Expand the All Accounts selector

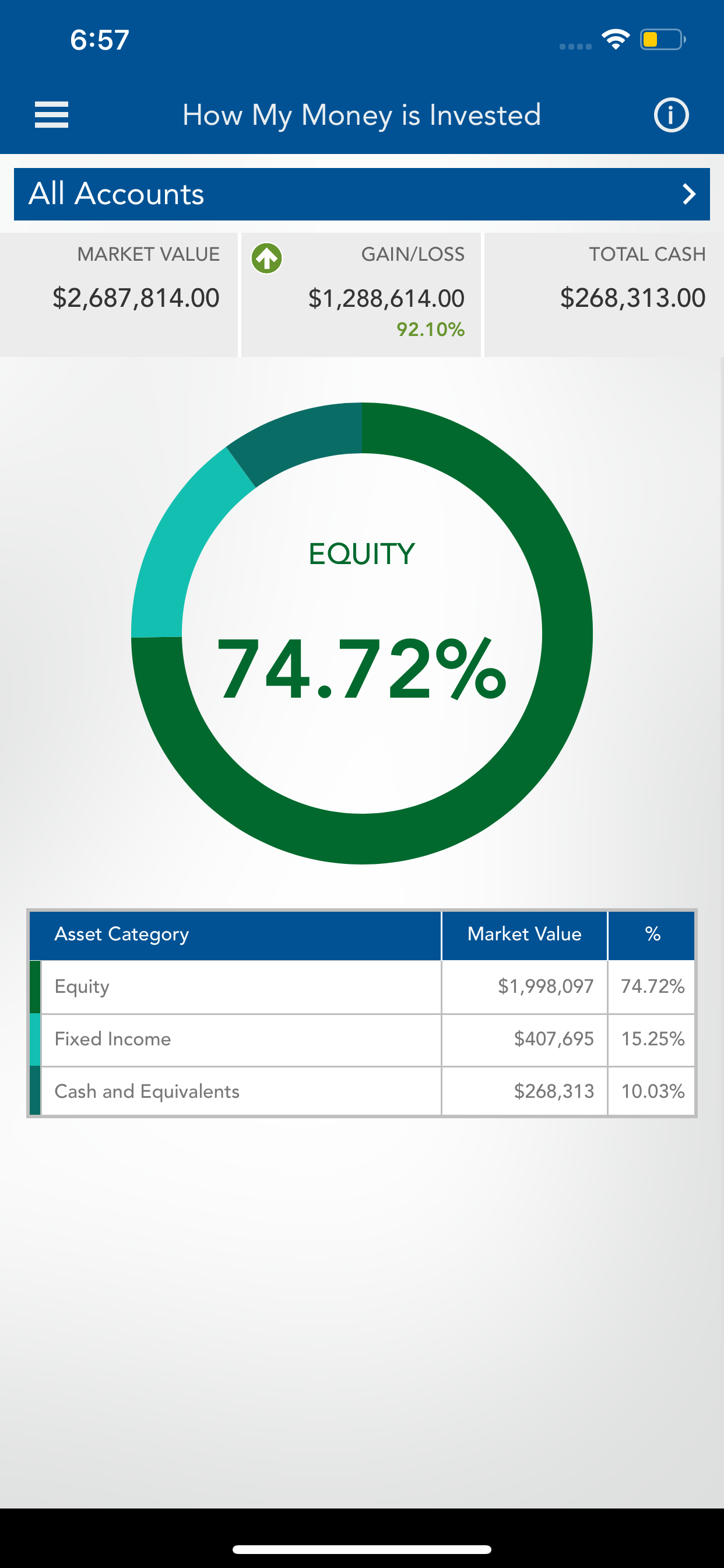click(x=362, y=194)
